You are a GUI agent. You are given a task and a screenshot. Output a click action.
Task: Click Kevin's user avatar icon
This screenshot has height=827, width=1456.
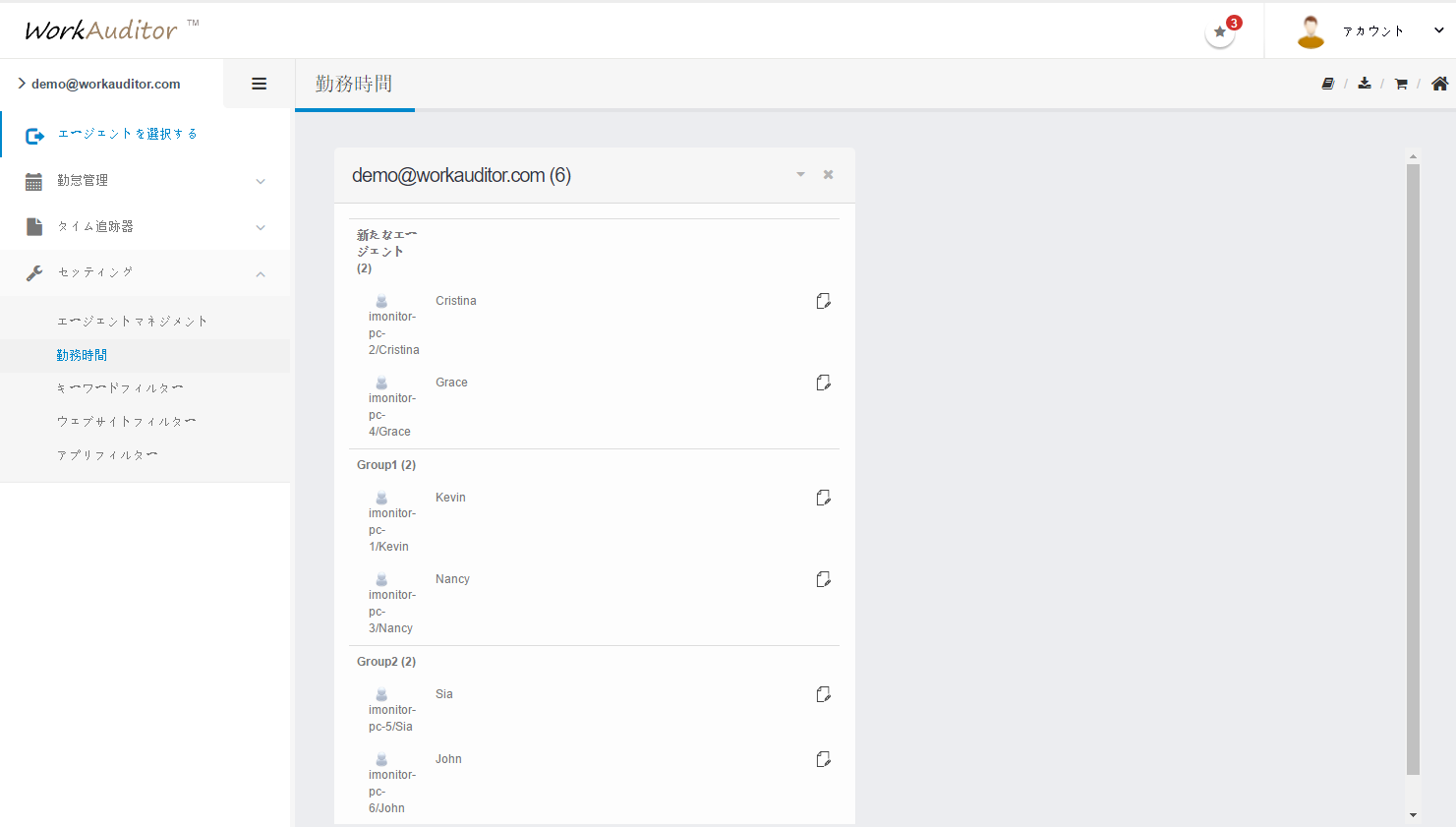(x=381, y=498)
